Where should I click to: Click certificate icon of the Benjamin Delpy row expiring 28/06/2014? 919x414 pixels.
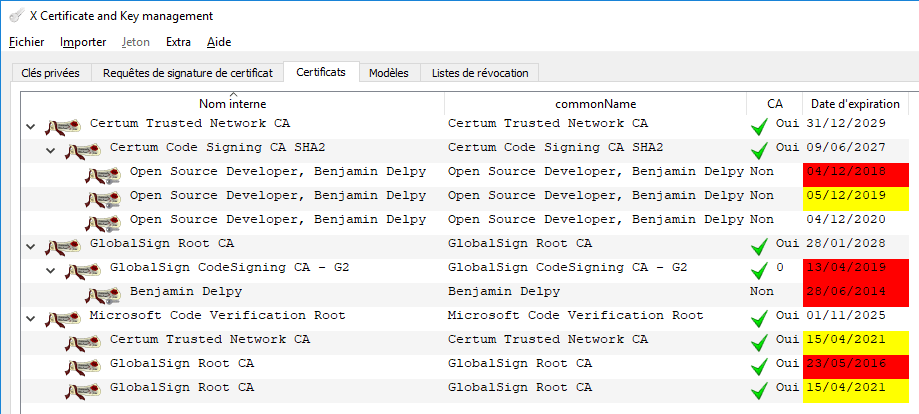coord(103,294)
